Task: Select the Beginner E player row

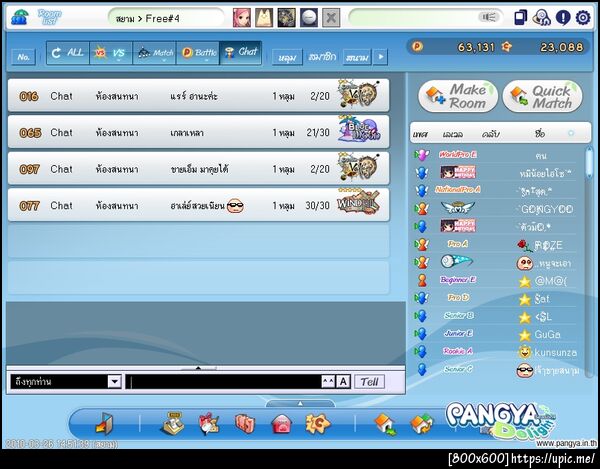Action: coord(495,280)
